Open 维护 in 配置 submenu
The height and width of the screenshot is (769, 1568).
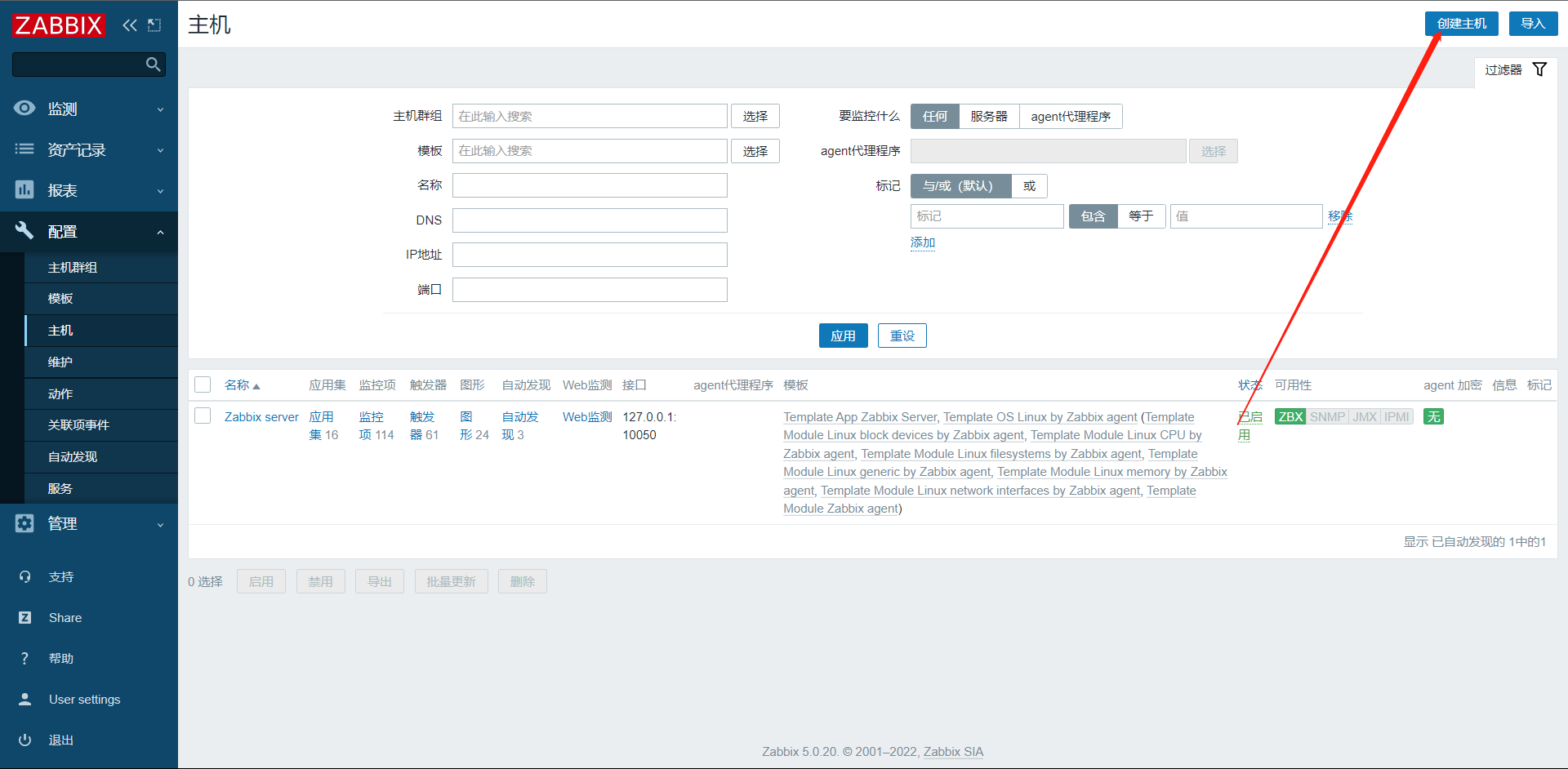coord(101,362)
